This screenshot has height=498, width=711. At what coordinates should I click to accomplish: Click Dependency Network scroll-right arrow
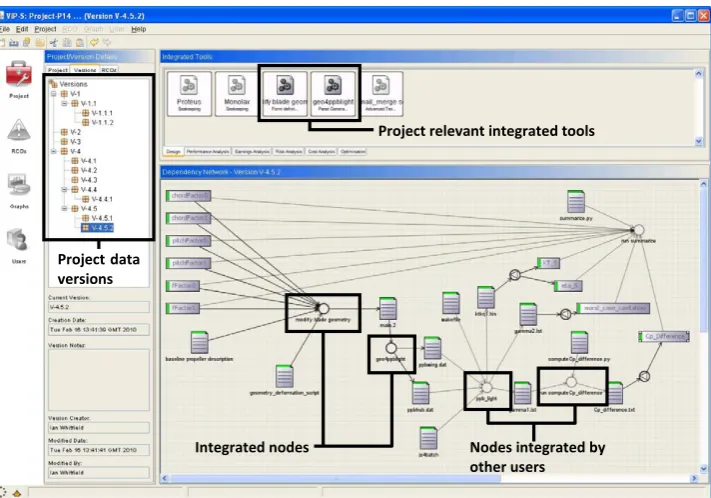coord(694,478)
